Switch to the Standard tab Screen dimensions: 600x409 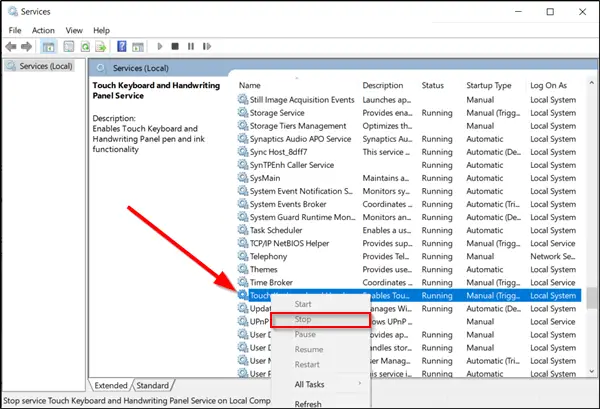[152, 385]
